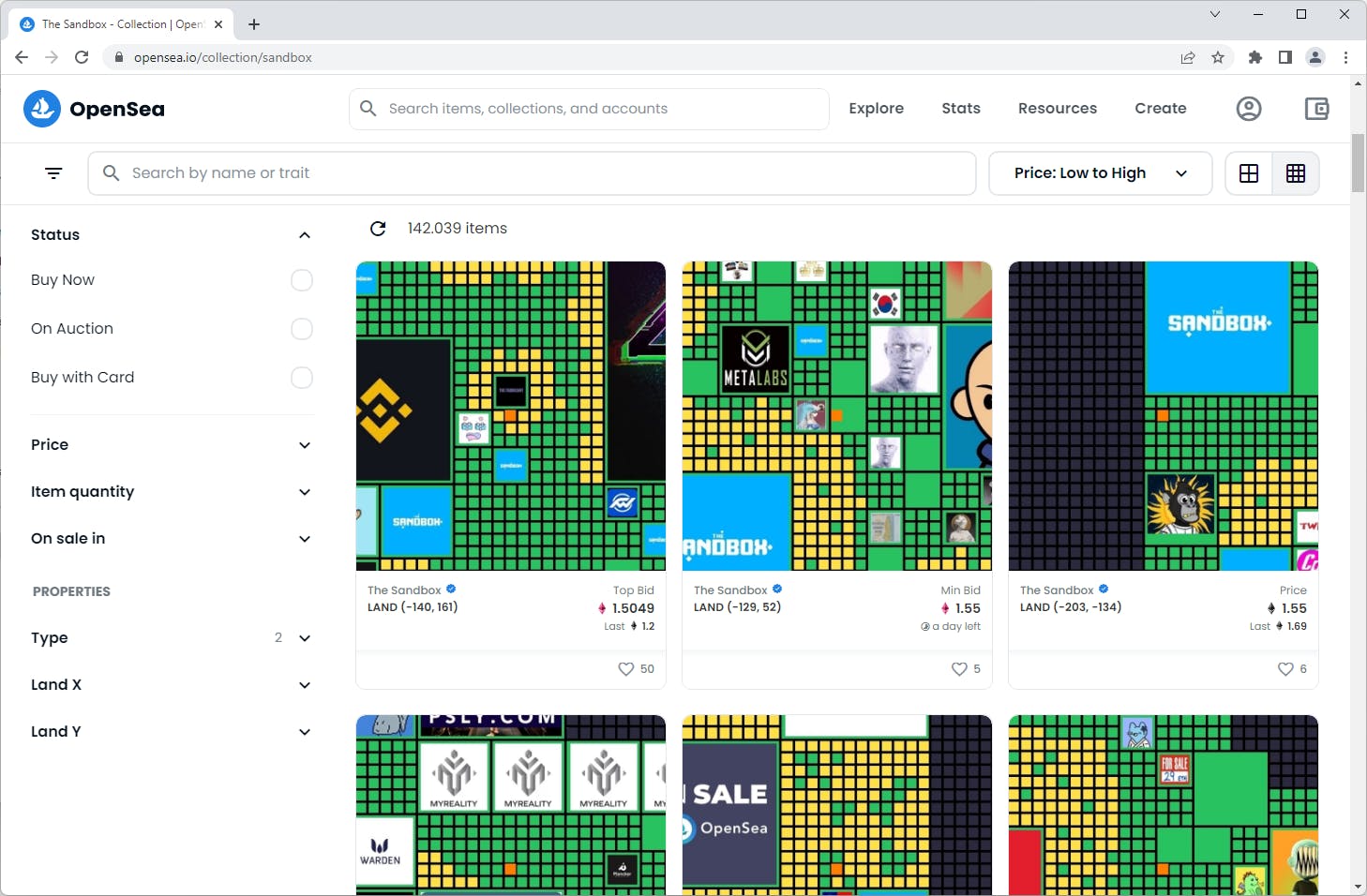Favorite LAND (-129, 52) heart icon

click(x=959, y=669)
